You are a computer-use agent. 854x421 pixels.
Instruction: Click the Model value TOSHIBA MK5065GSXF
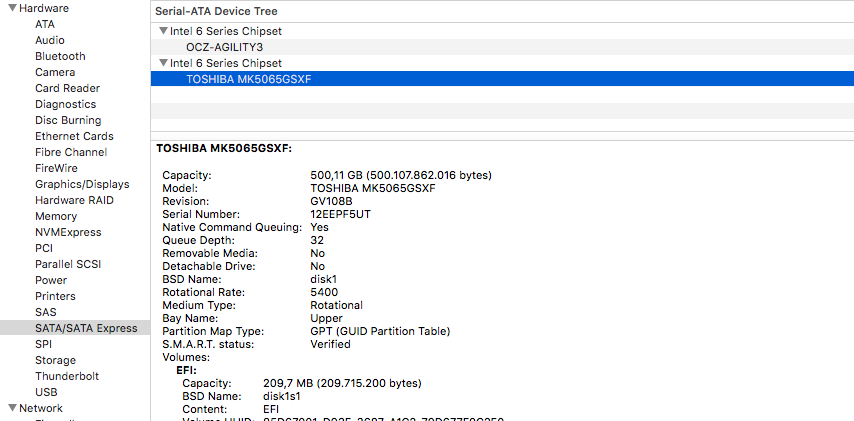[373, 188]
